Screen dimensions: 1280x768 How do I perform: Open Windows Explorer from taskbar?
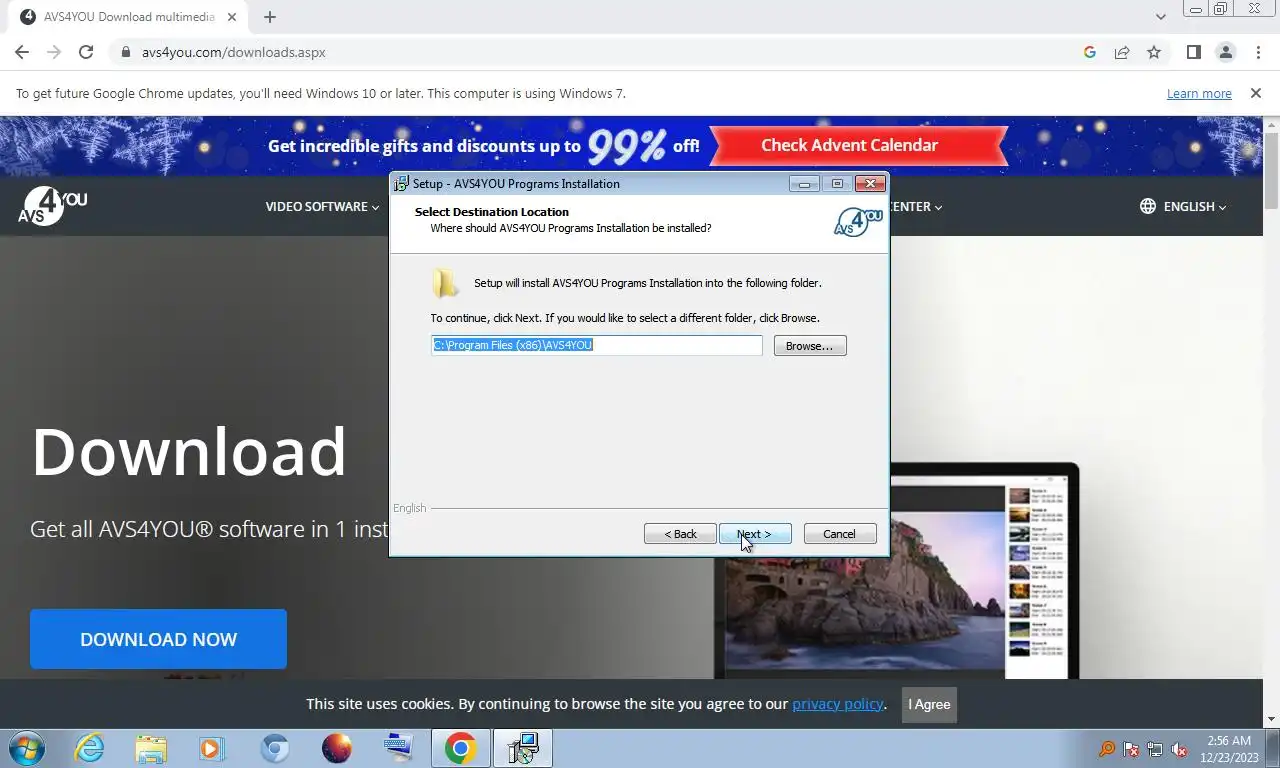pyautogui.click(x=151, y=748)
